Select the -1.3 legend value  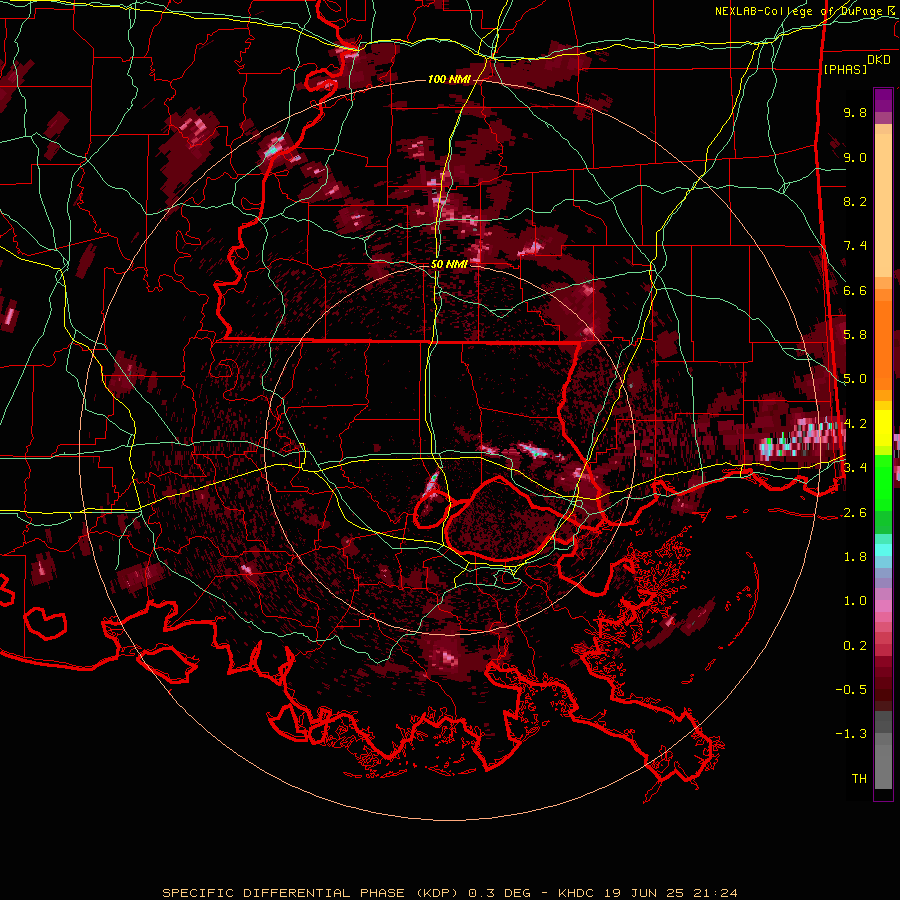(x=851, y=734)
